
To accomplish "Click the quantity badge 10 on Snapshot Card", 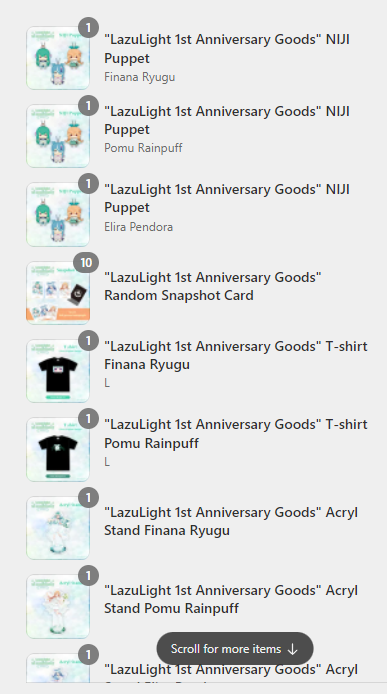I will point(86,262).
